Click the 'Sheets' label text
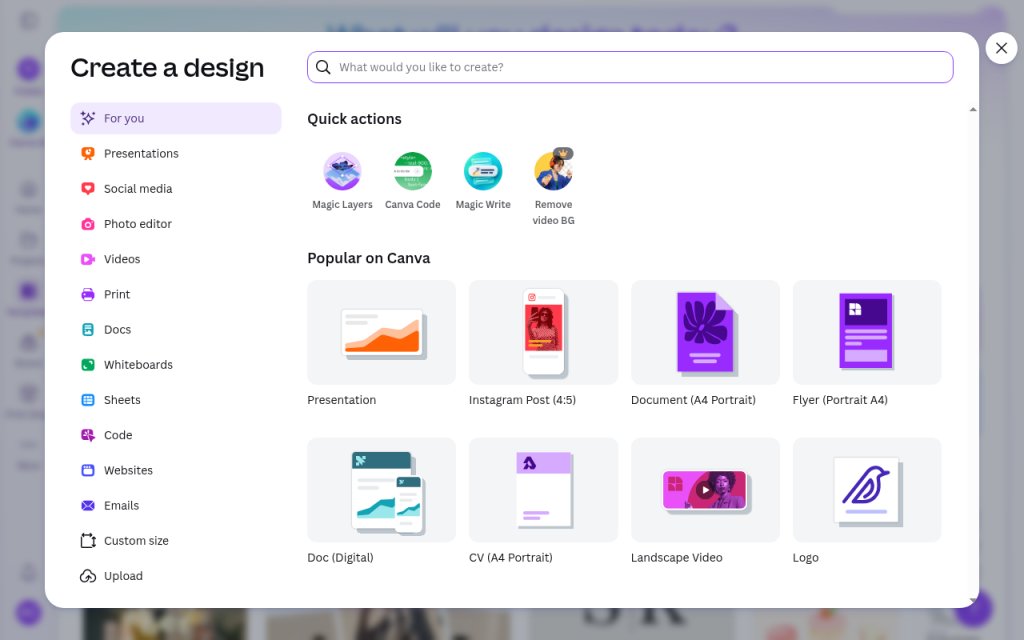This screenshot has width=1024, height=640. 122,400
